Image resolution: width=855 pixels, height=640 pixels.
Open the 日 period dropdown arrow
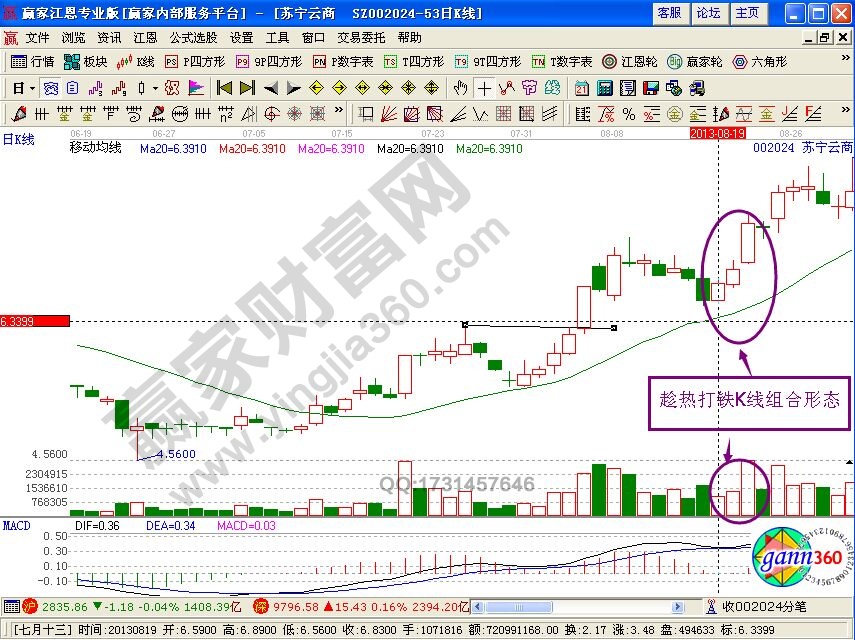(x=30, y=87)
